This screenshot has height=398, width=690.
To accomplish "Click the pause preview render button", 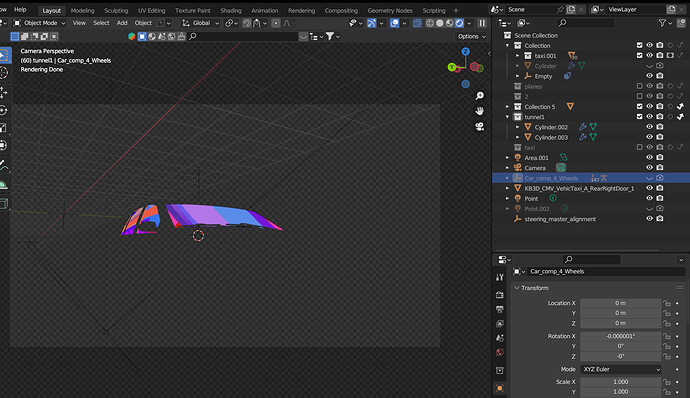I will (x=482, y=23).
